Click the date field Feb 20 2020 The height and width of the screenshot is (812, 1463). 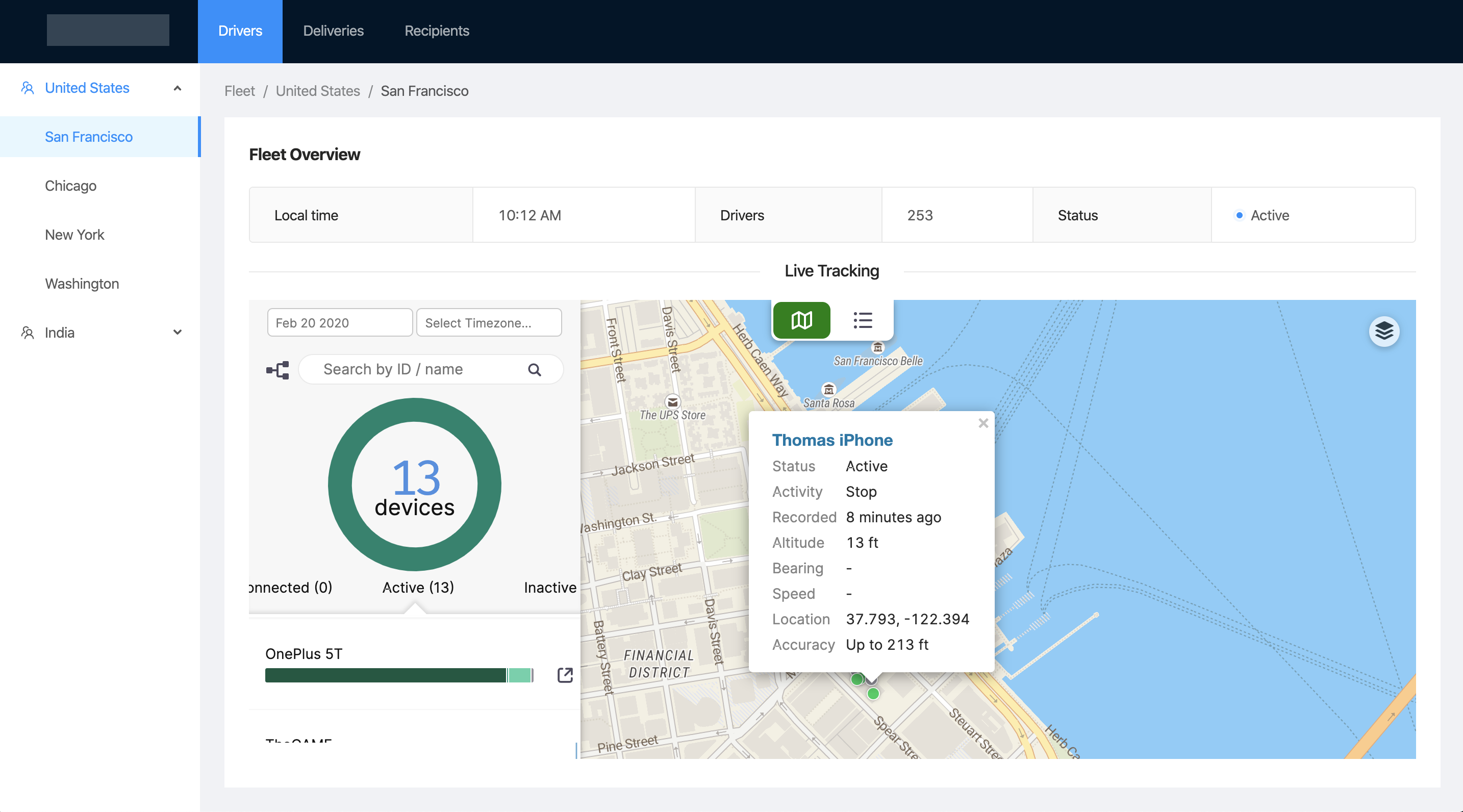339,322
